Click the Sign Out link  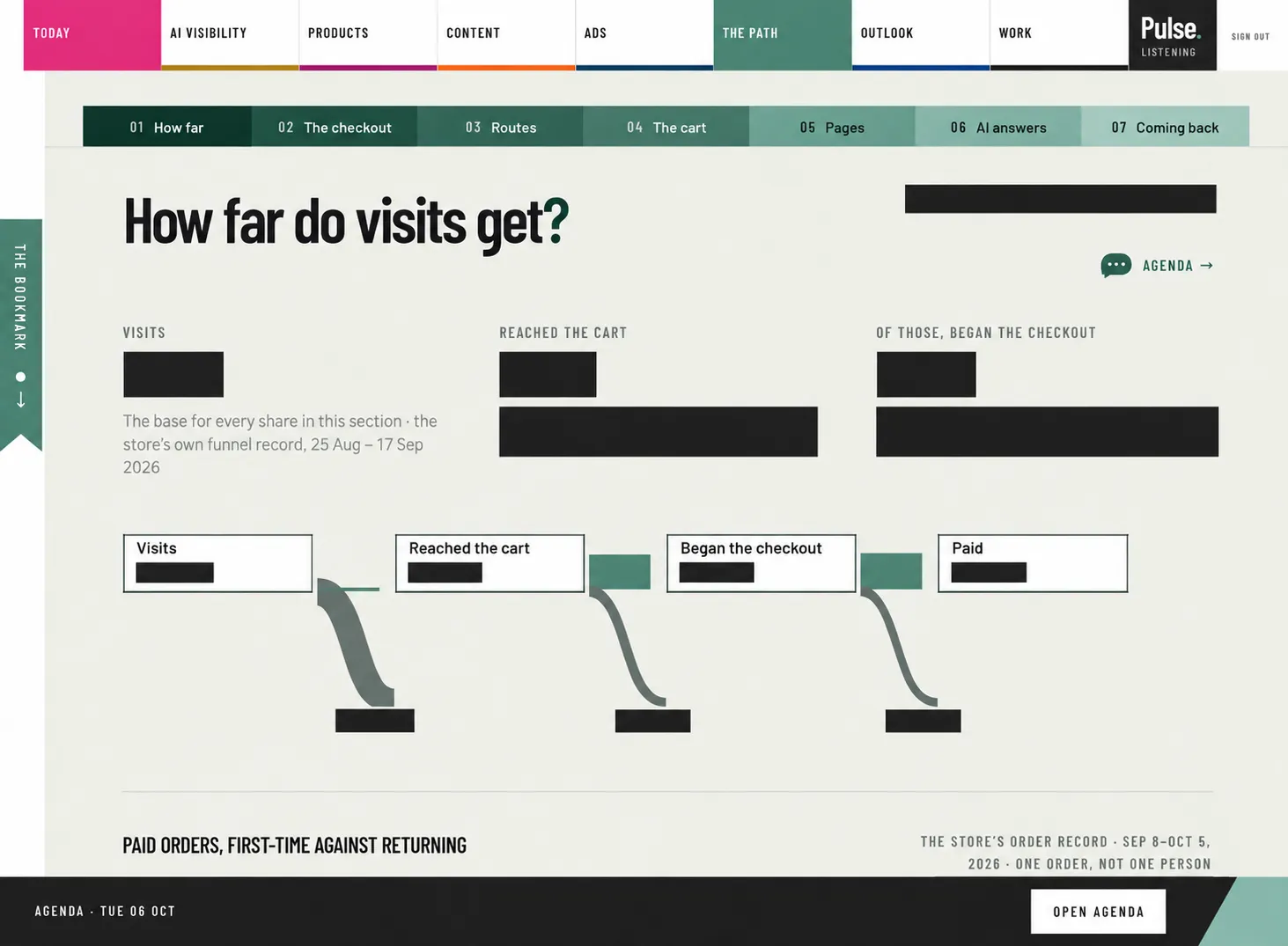tap(1250, 37)
